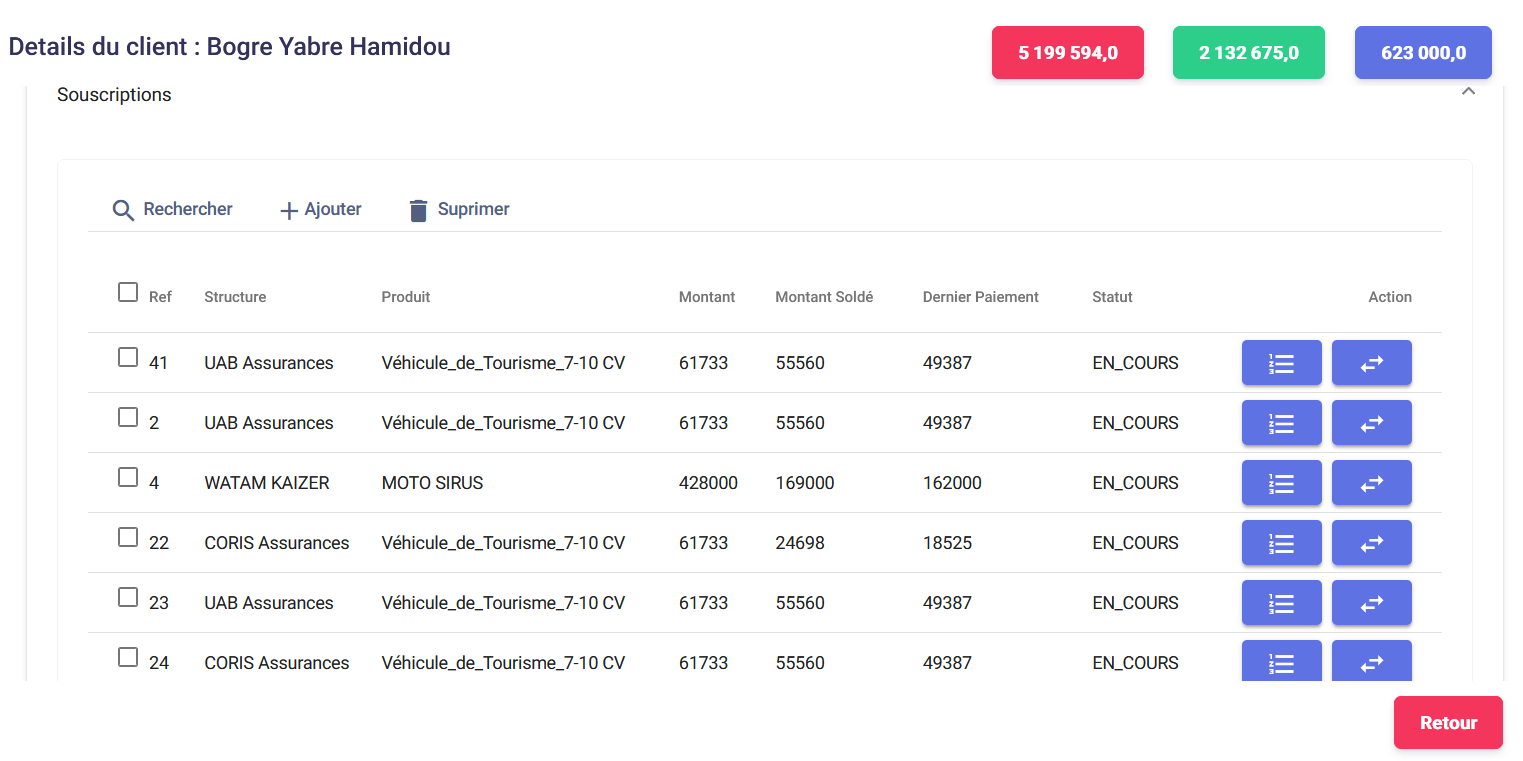Image resolution: width=1523 pixels, height=761 pixels.
Task: Open details list for subscription ref 22
Action: click(x=1281, y=542)
